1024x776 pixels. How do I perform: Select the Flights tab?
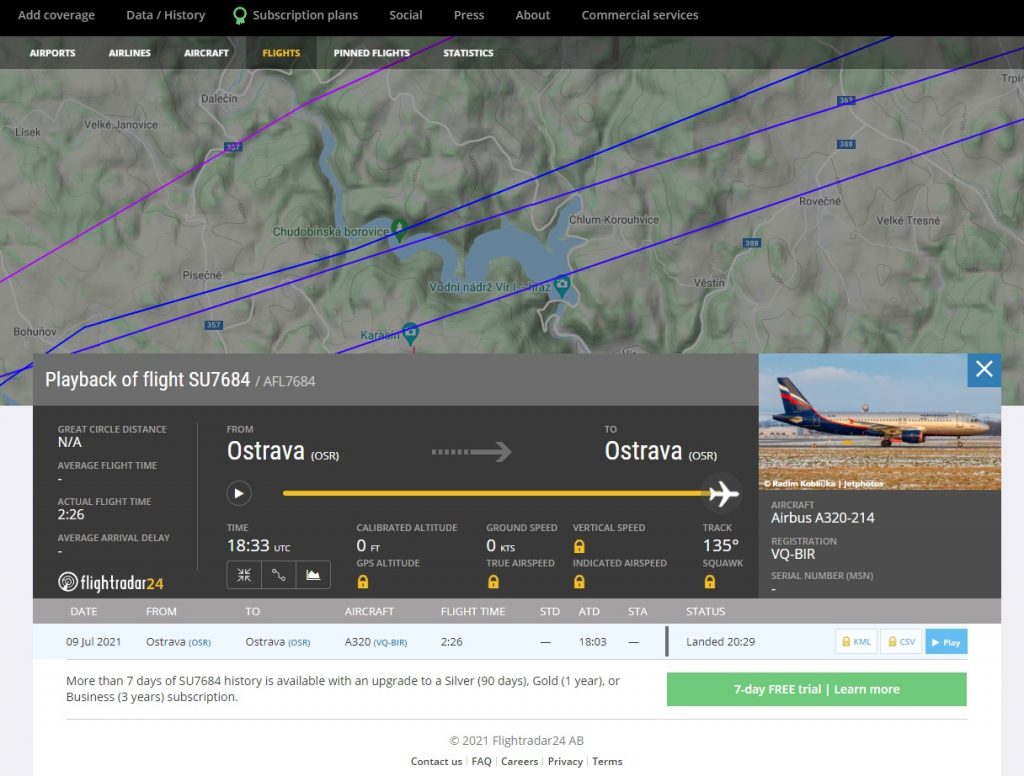pos(281,53)
